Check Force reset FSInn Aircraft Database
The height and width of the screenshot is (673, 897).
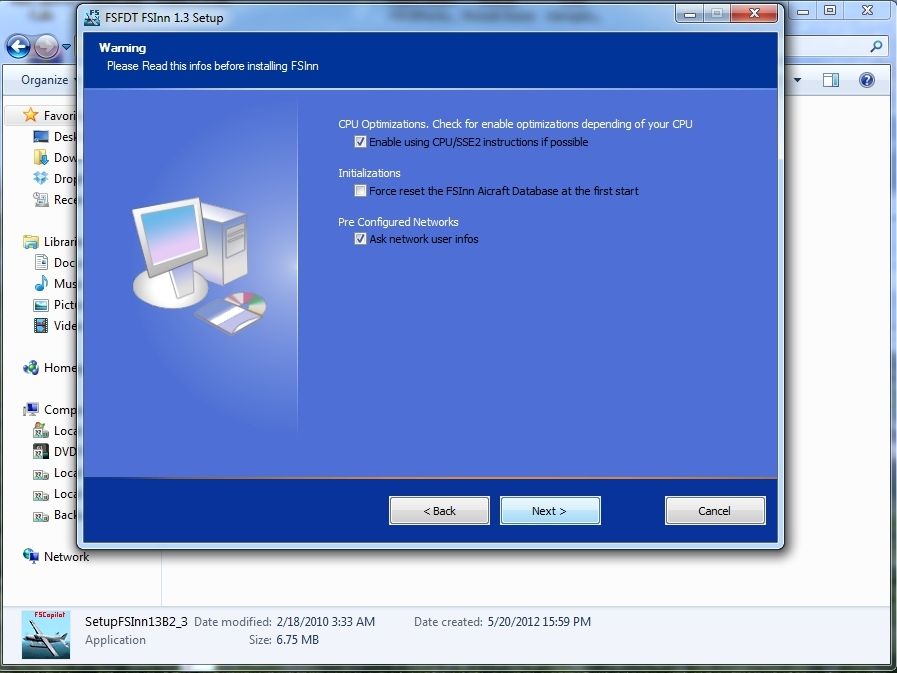[x=360, y=191]
